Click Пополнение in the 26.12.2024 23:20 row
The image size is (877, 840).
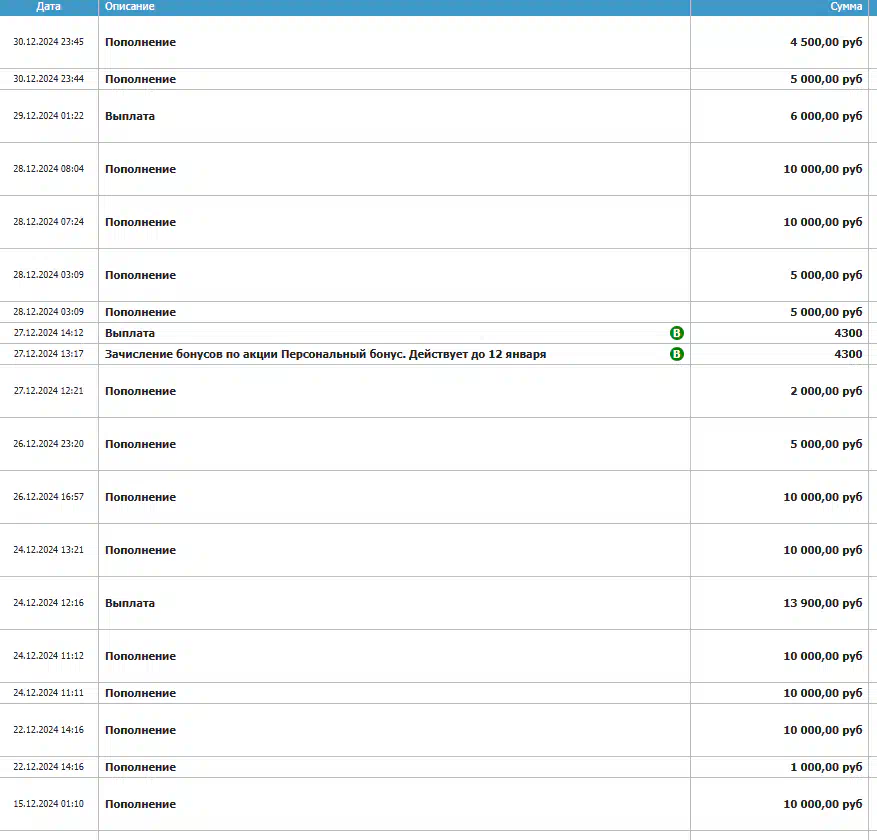pyautogui.click(x=140, y=445)
